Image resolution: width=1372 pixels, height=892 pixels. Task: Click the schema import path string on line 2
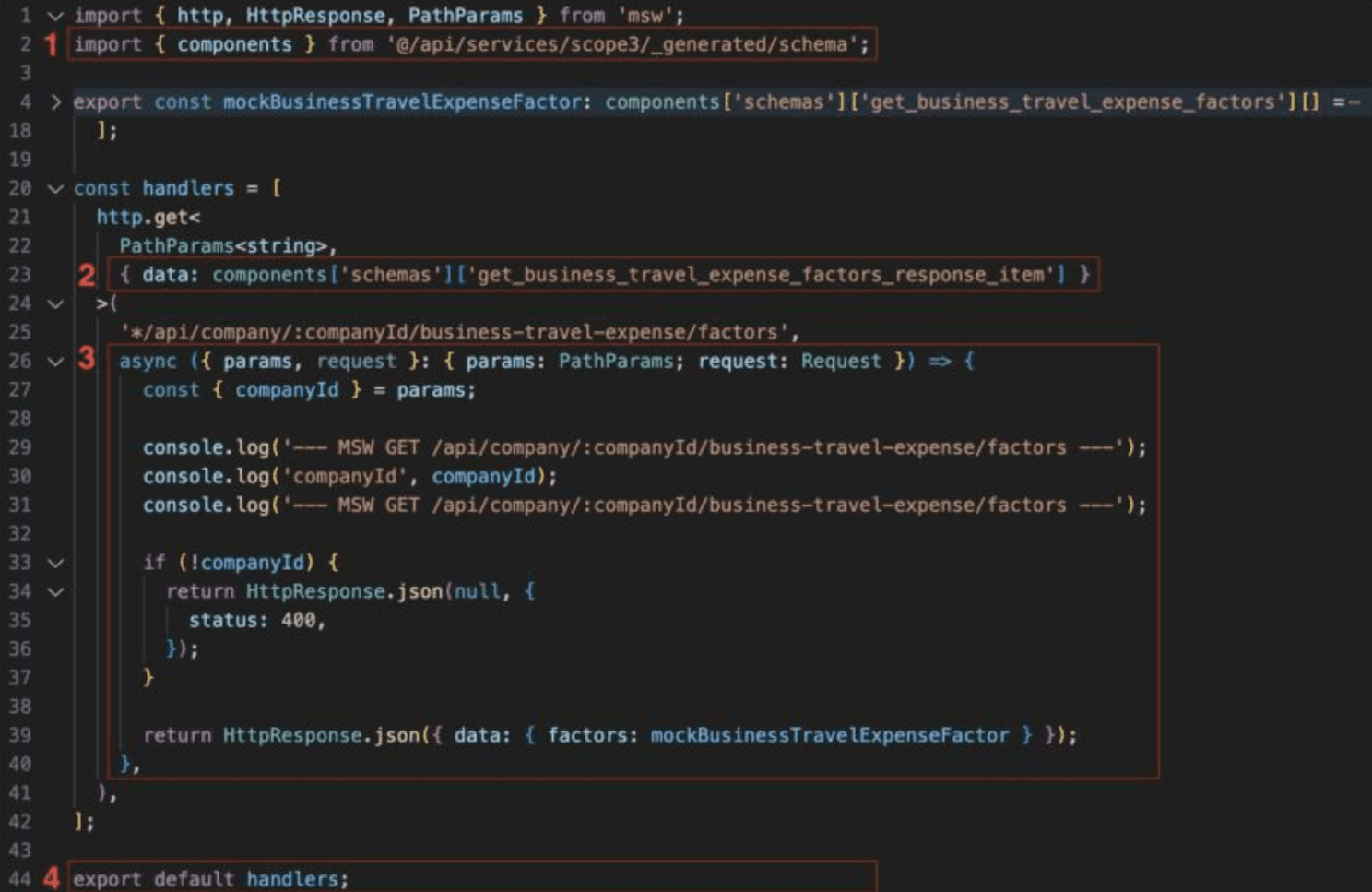pyautogui.click(x=622, y=44)
